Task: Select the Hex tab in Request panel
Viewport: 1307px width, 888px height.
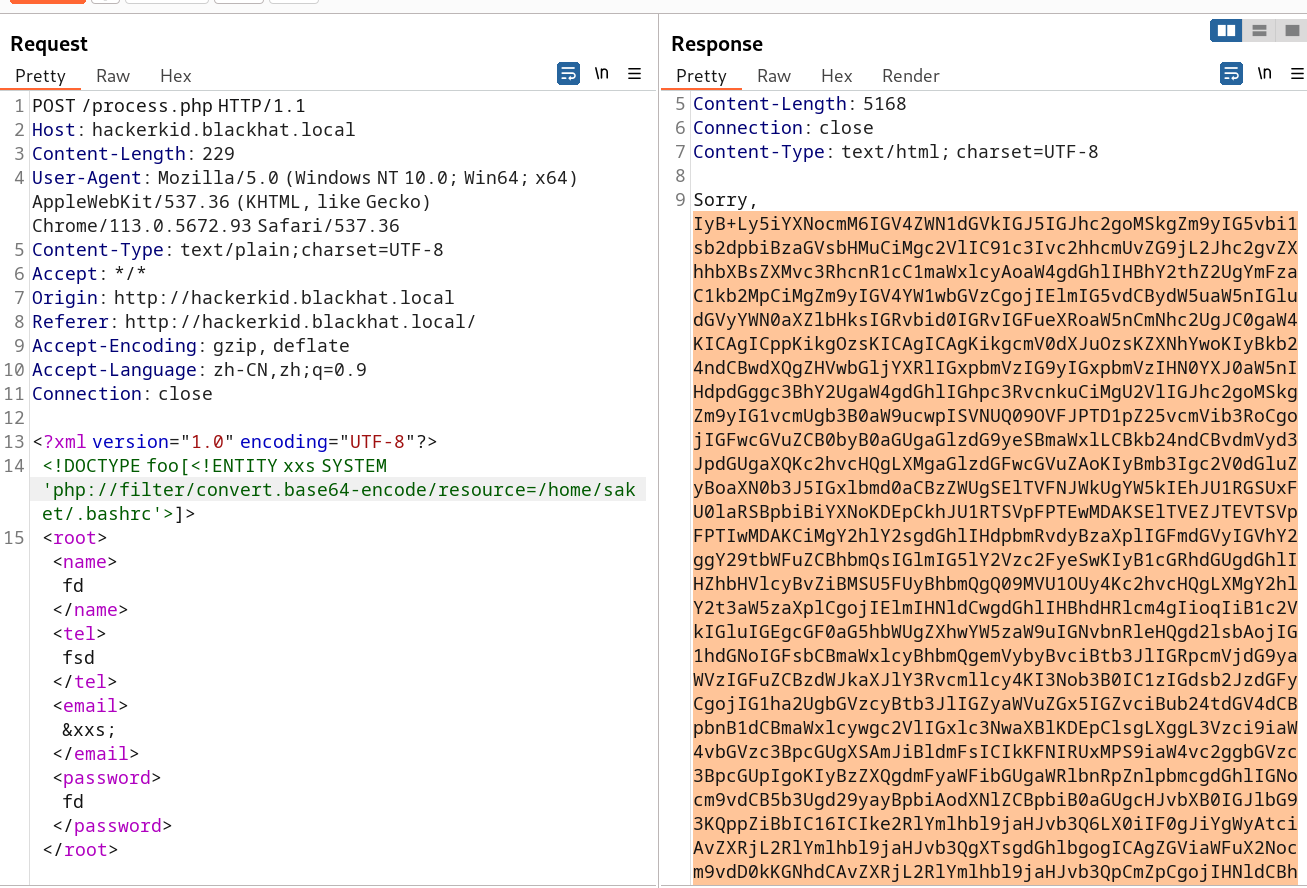Action: coord(176,76)
